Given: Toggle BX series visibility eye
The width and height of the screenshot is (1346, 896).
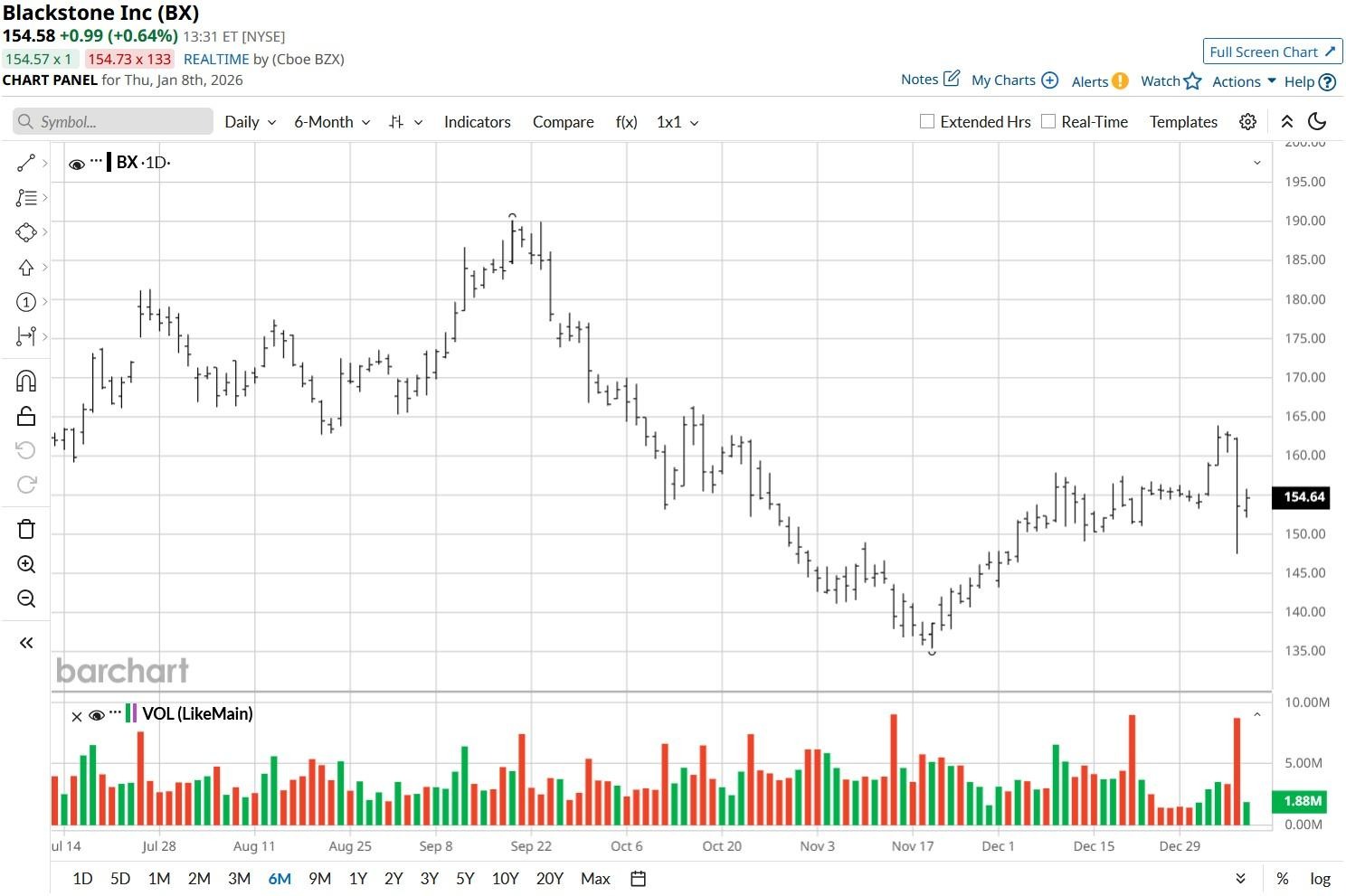Looking at the screenshot, I should click(x=77, y=164).
